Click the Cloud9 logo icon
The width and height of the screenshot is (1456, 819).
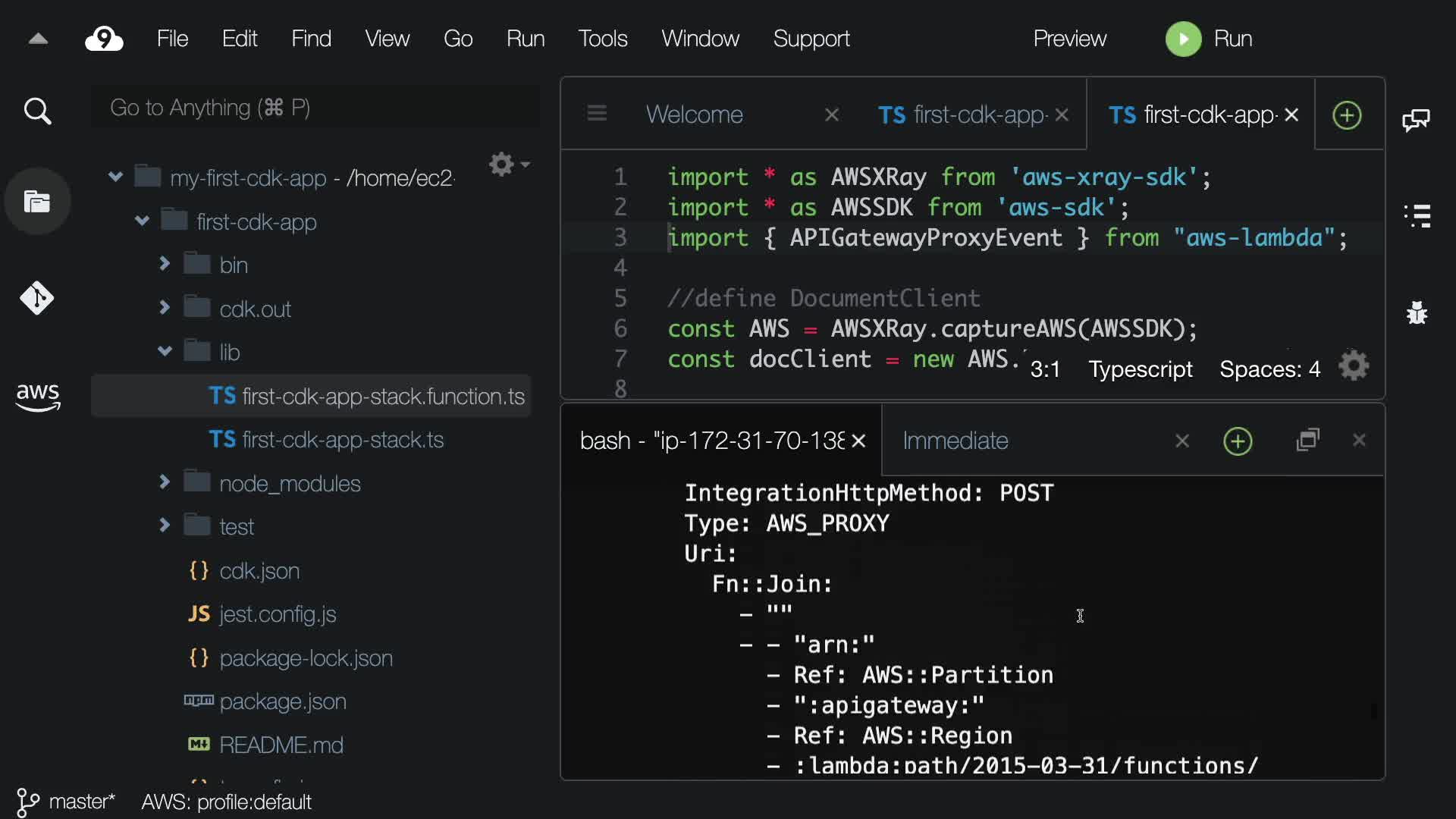click(x=104, y=39)
